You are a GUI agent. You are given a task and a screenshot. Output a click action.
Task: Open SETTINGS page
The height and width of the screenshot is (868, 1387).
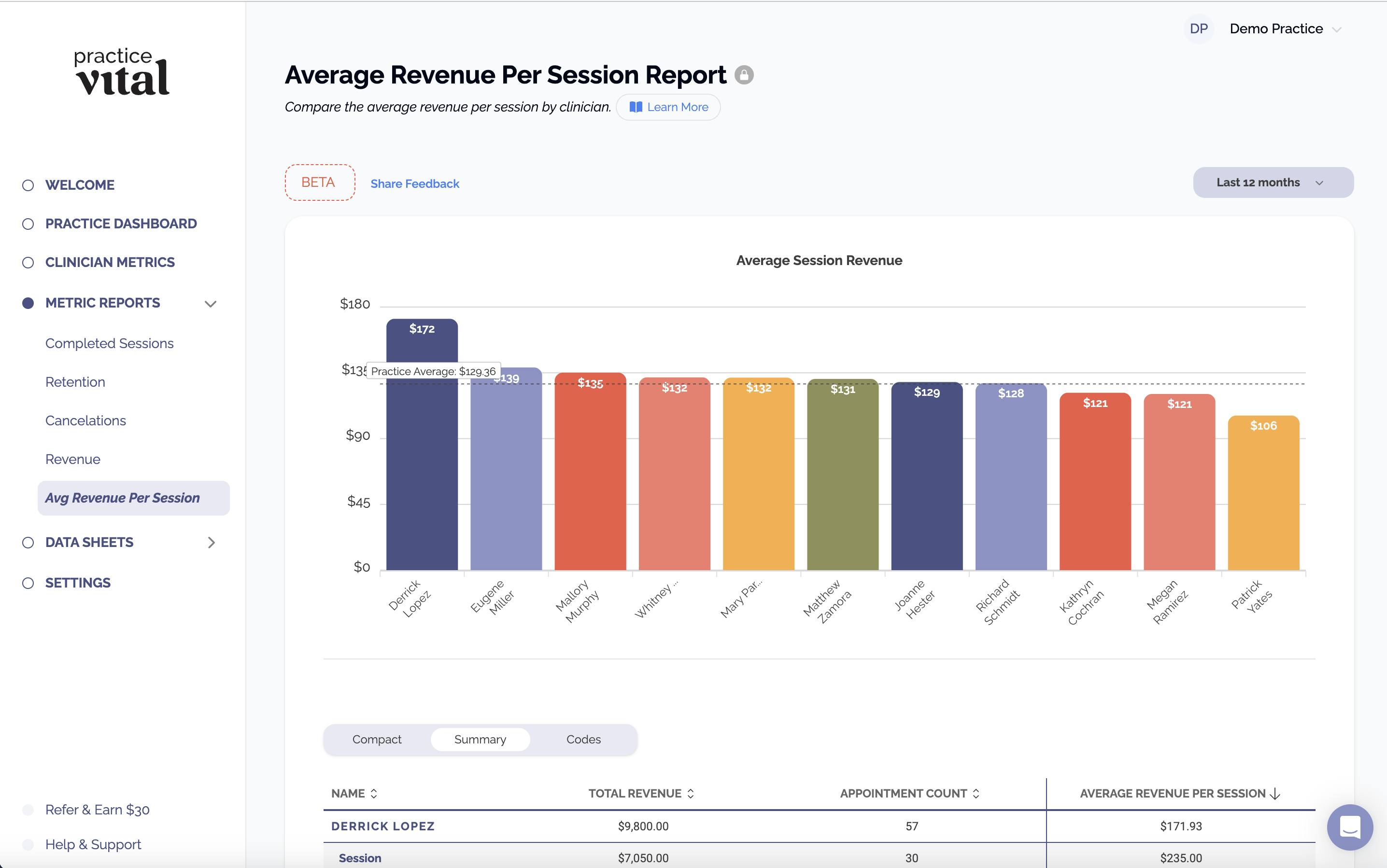78,583
